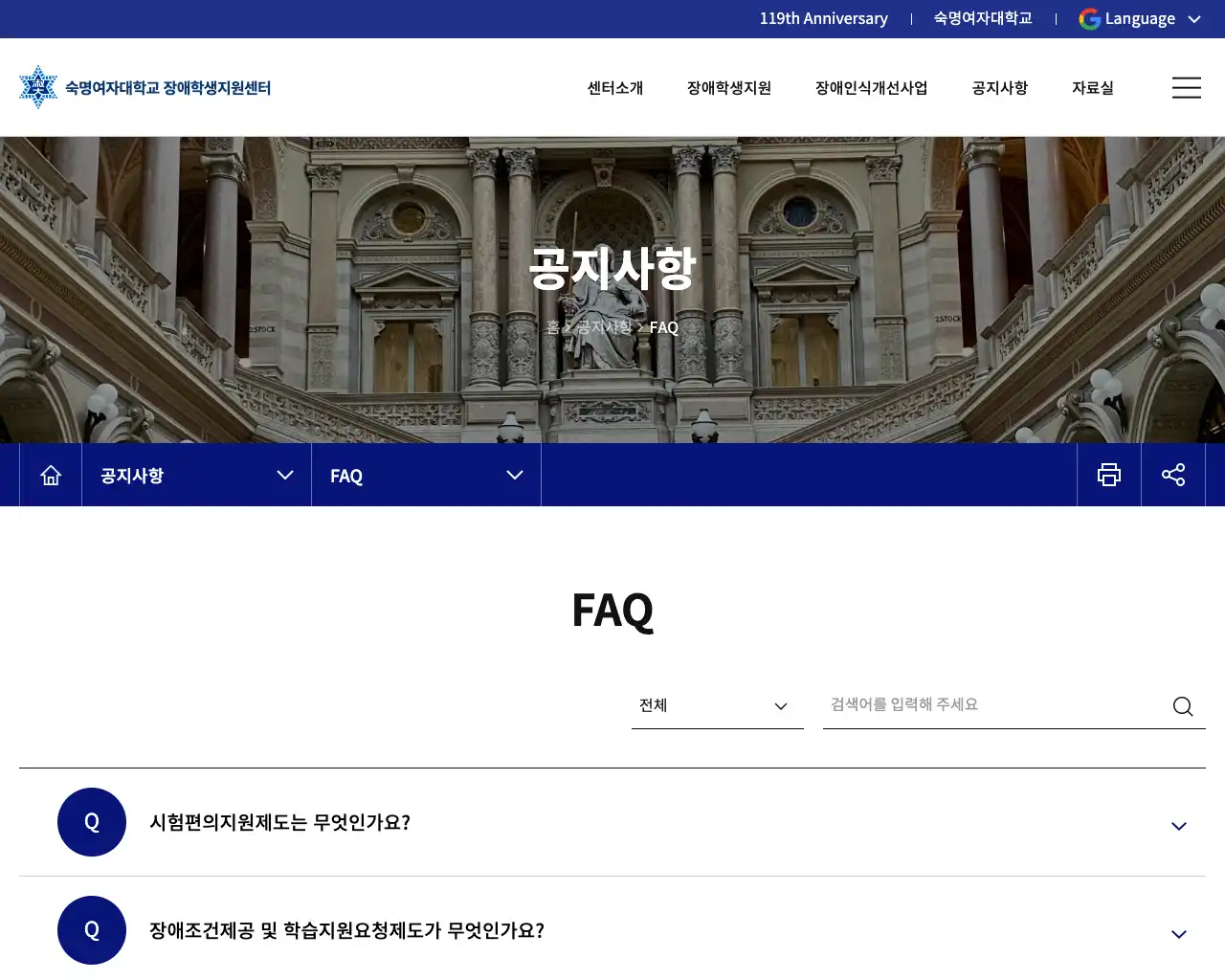Open the hamburger menu icon
1225x980 pixels.
point(1186,88)
